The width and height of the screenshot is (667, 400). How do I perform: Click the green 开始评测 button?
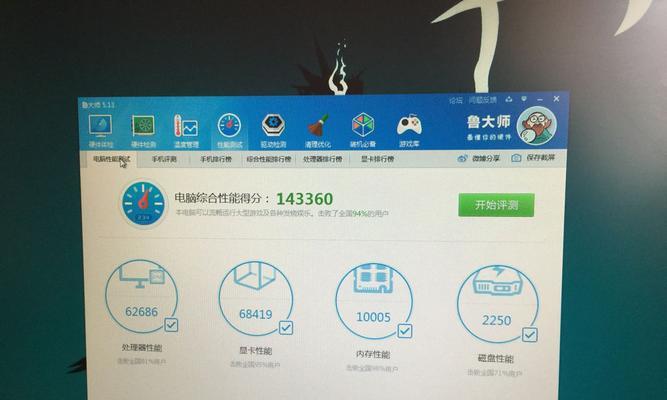pos(496,205)
